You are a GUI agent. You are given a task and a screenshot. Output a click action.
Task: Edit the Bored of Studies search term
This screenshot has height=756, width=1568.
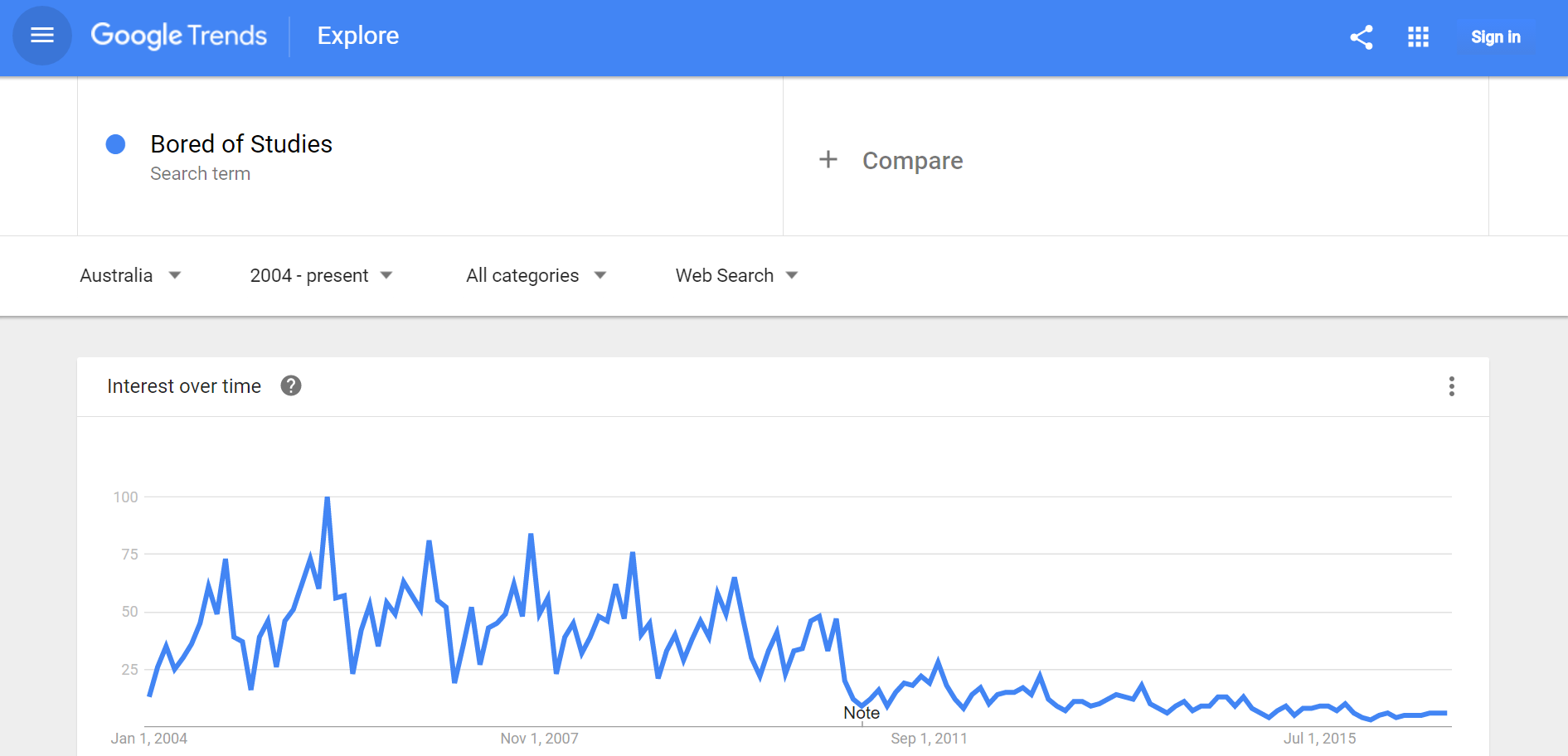(241, 144)
